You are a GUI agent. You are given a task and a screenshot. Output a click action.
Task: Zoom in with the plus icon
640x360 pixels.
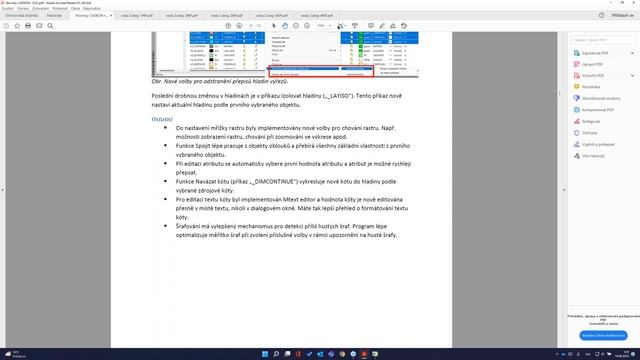tap(307, 26)
